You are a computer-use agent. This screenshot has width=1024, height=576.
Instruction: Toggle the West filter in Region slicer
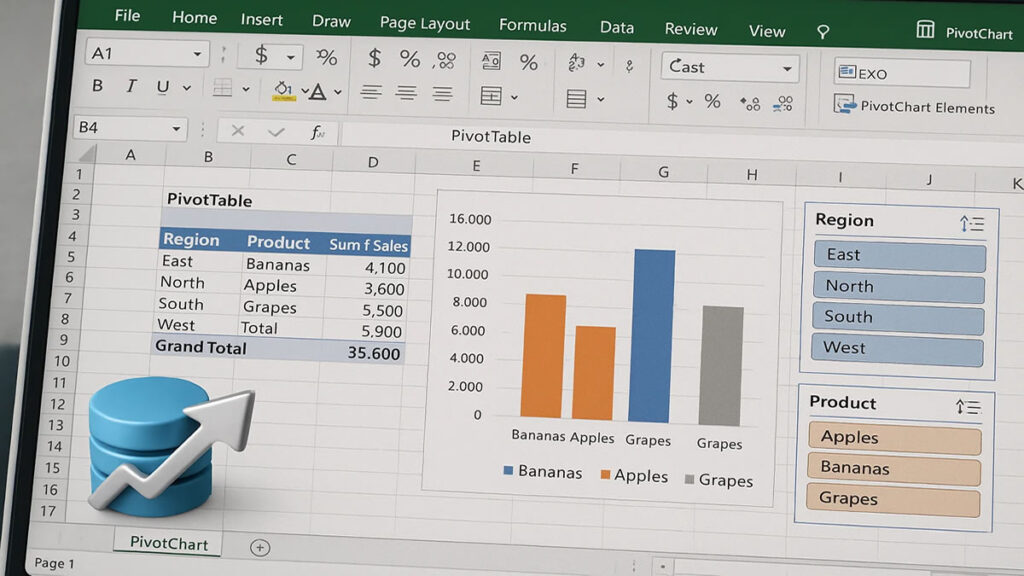898,349
